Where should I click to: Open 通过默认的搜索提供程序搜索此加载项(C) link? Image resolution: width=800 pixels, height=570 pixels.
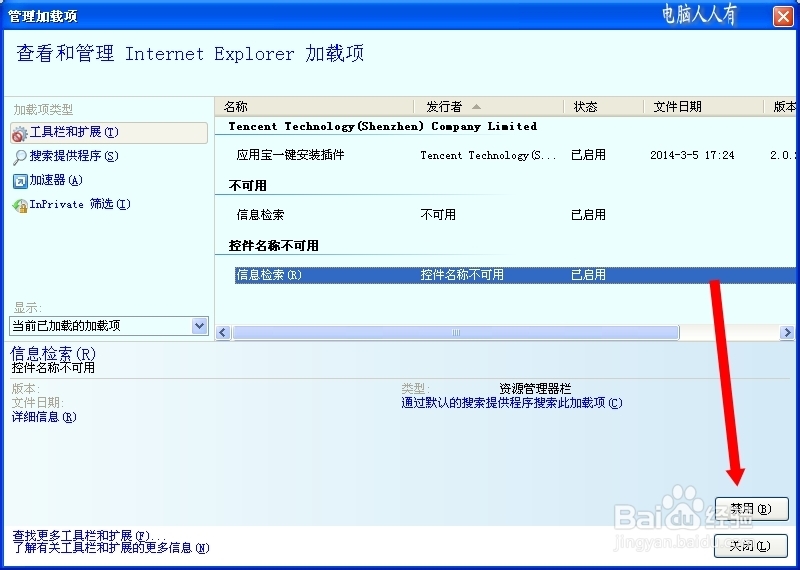(512, 403)
